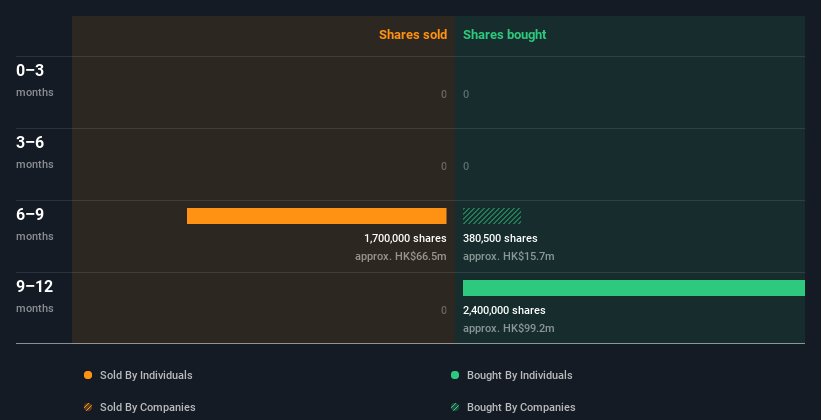The width and height of the screenshot is (821, 420).
Task: Click the approx. HK$66.5m value
Action: click(x=401, y=256)
